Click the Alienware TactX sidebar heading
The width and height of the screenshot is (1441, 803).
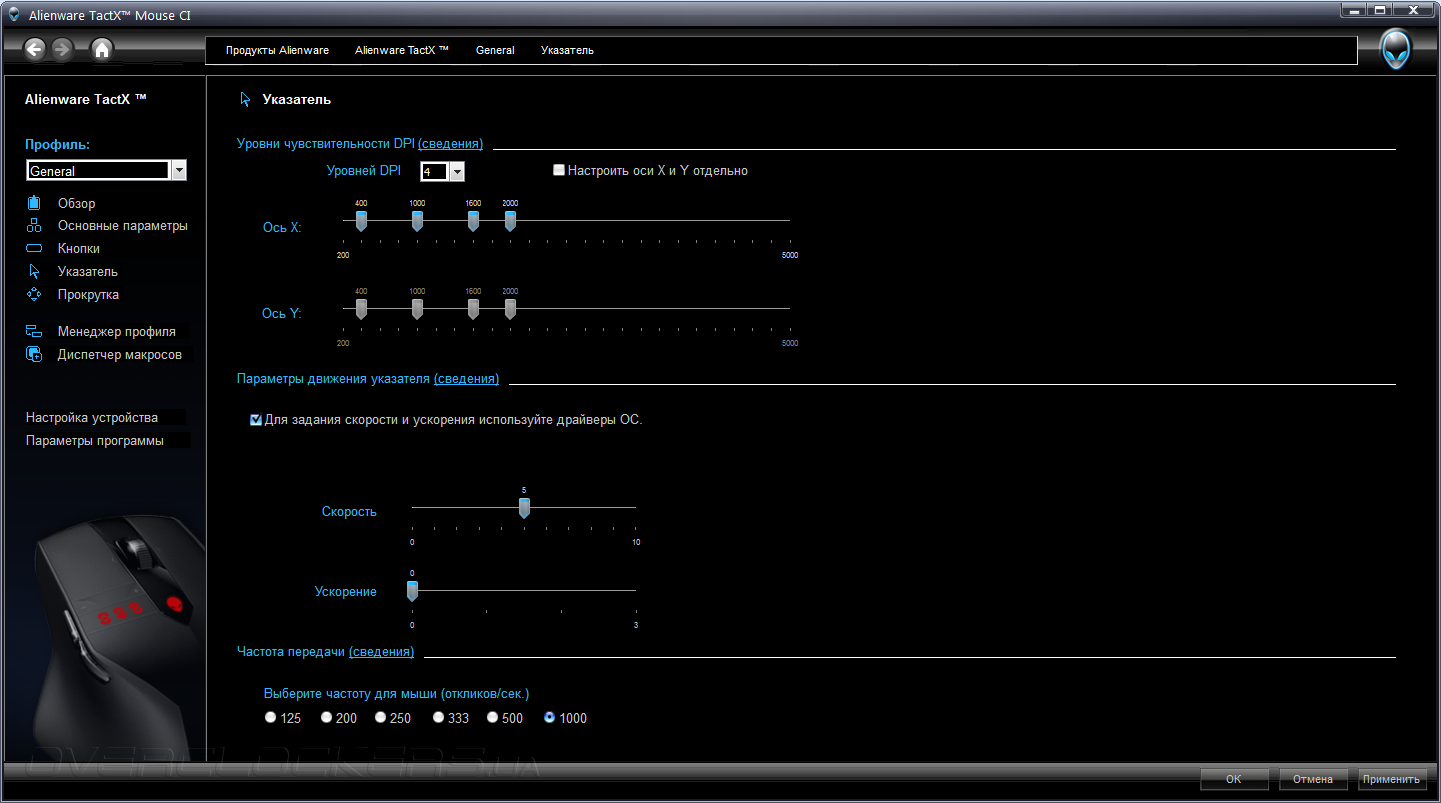(86, 99)
